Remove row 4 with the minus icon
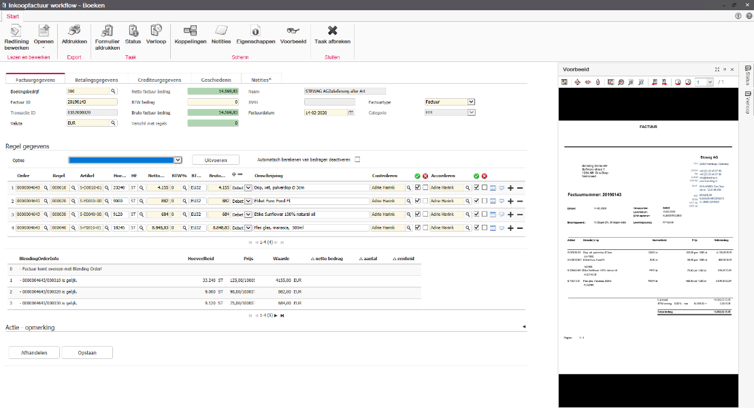 [520, 228]
